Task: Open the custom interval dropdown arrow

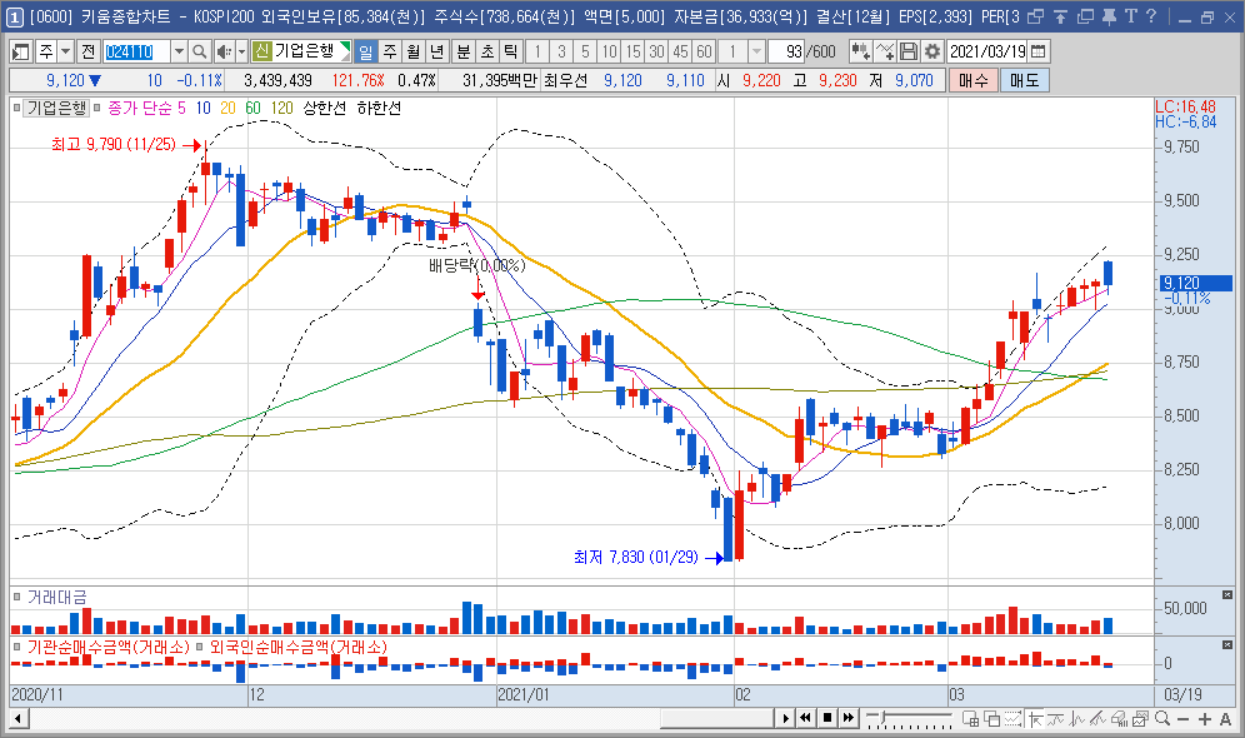Action: pyautogui.click(x=756, y=51)
